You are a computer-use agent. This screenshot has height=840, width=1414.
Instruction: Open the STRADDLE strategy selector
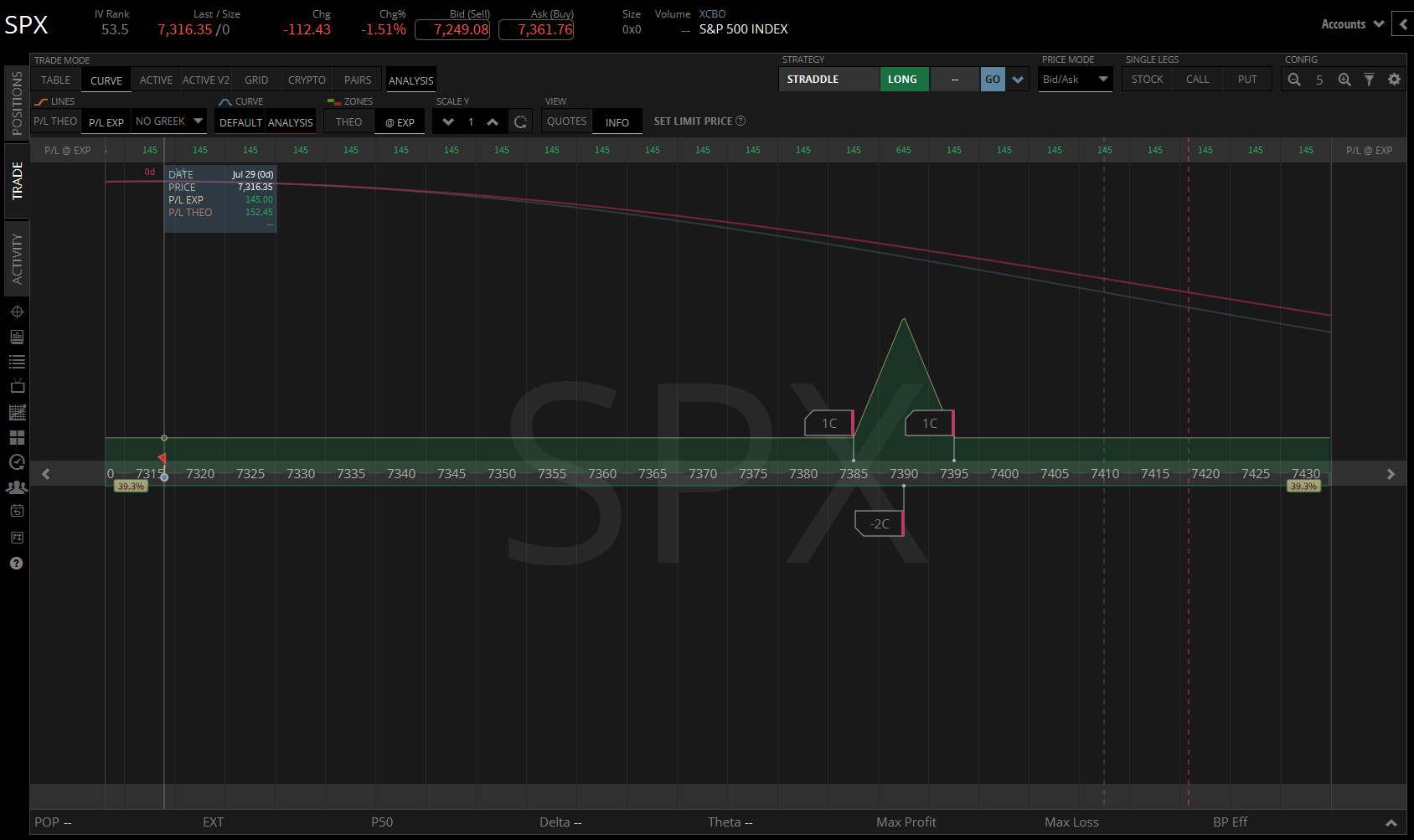pos(829,79)
